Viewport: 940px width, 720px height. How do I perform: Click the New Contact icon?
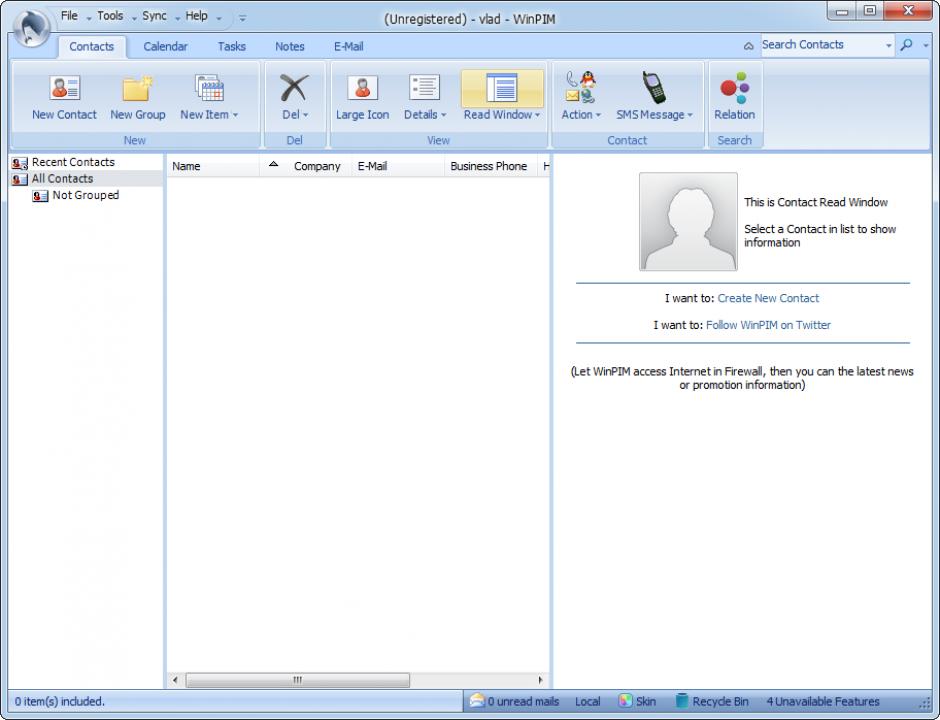64,88
